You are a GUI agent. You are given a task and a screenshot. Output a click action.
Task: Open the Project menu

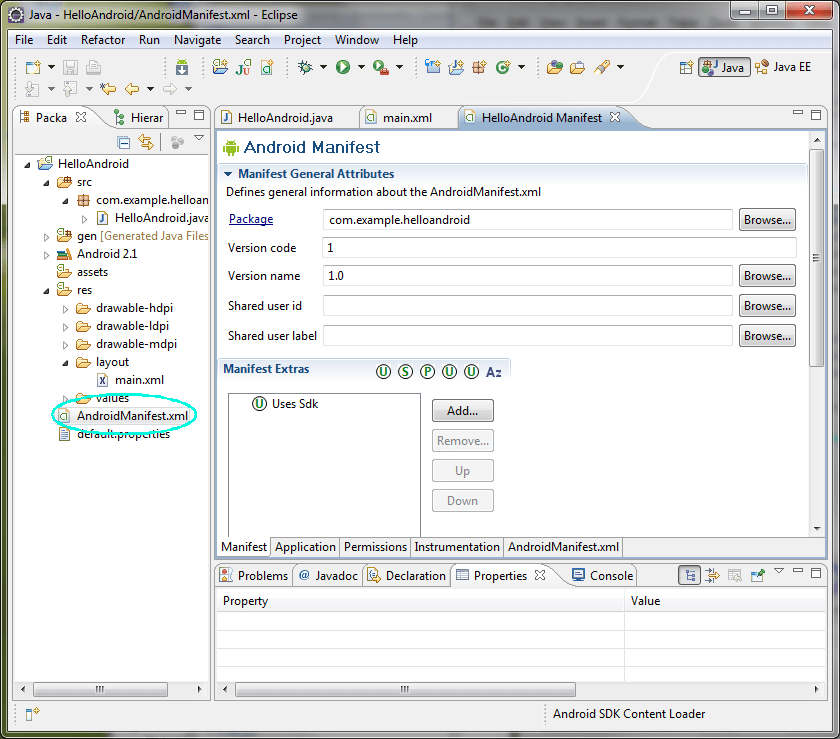(303, 40)
